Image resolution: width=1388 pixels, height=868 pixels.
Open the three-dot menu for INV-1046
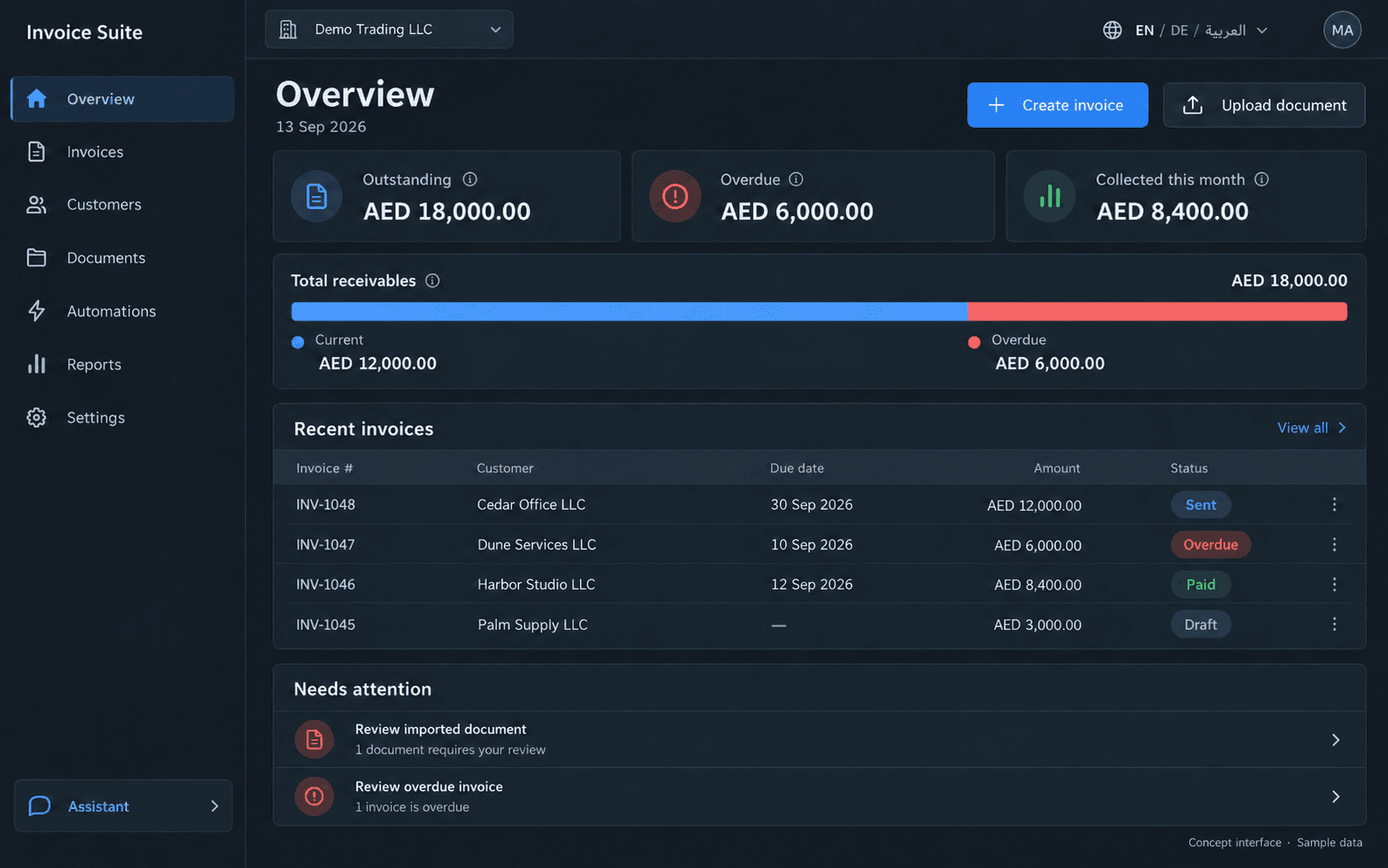(x=1334, y=584)
